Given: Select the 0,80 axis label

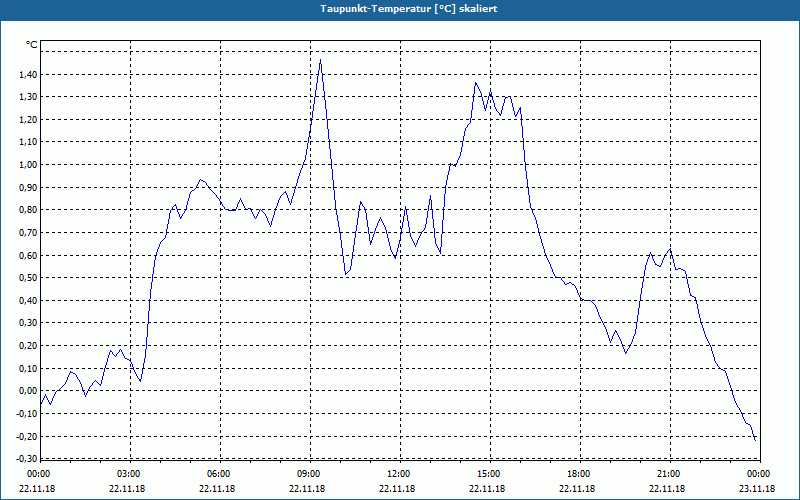Looking at the screenshot, I should [28, 210].
